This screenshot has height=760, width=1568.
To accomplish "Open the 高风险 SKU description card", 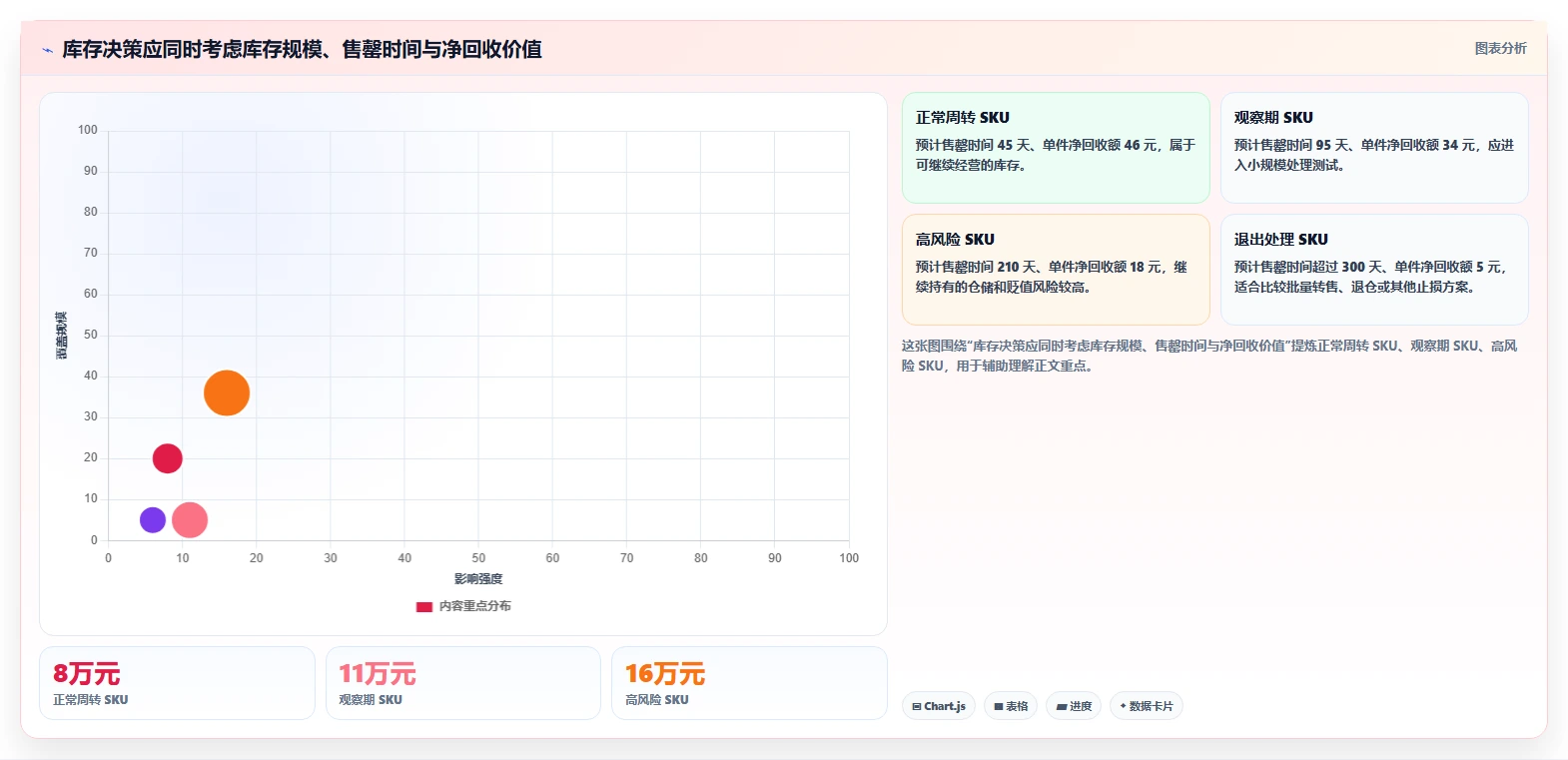I will point(1056,270).
